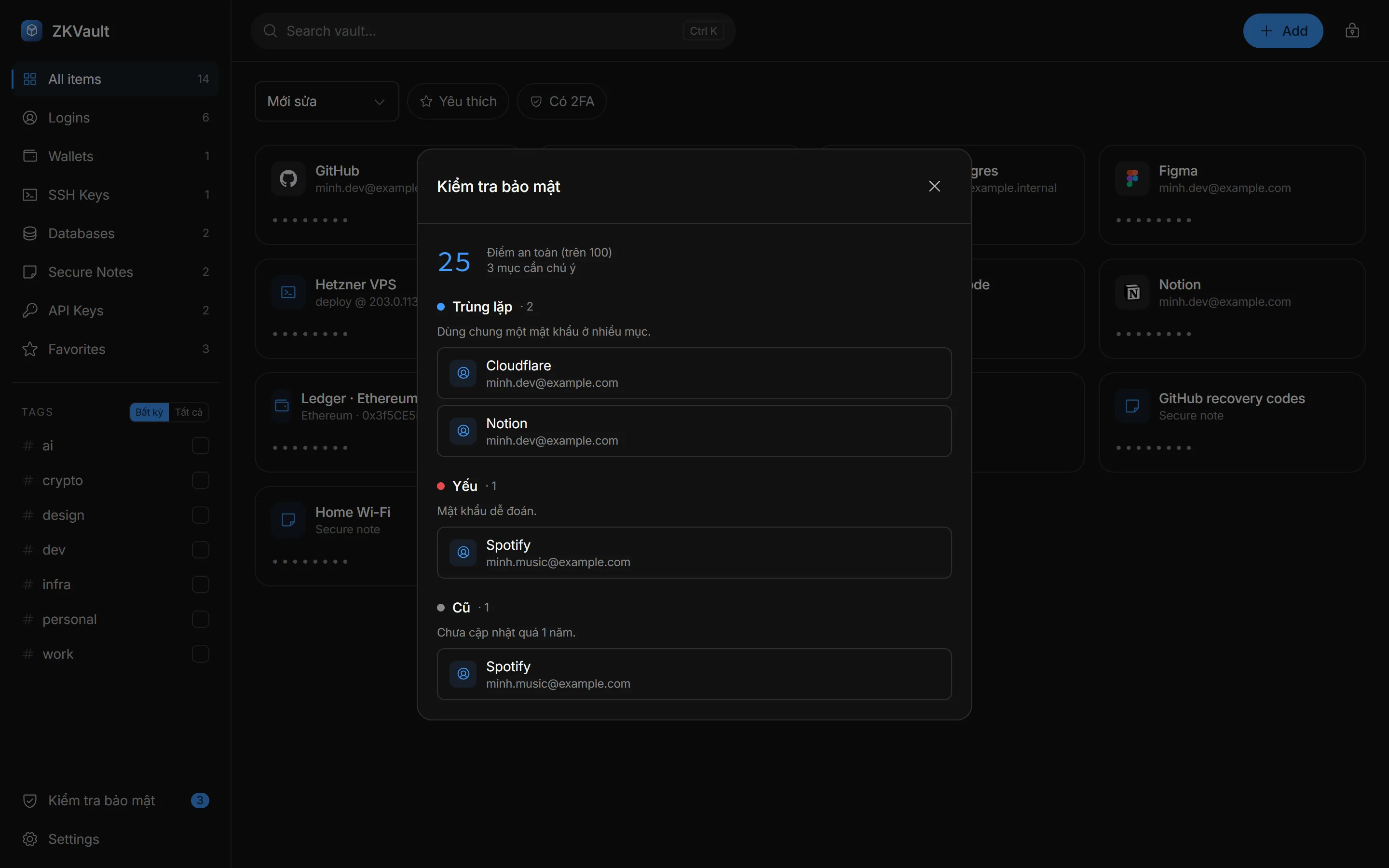Click the Cũ section heading

click(x=461, y=608)
